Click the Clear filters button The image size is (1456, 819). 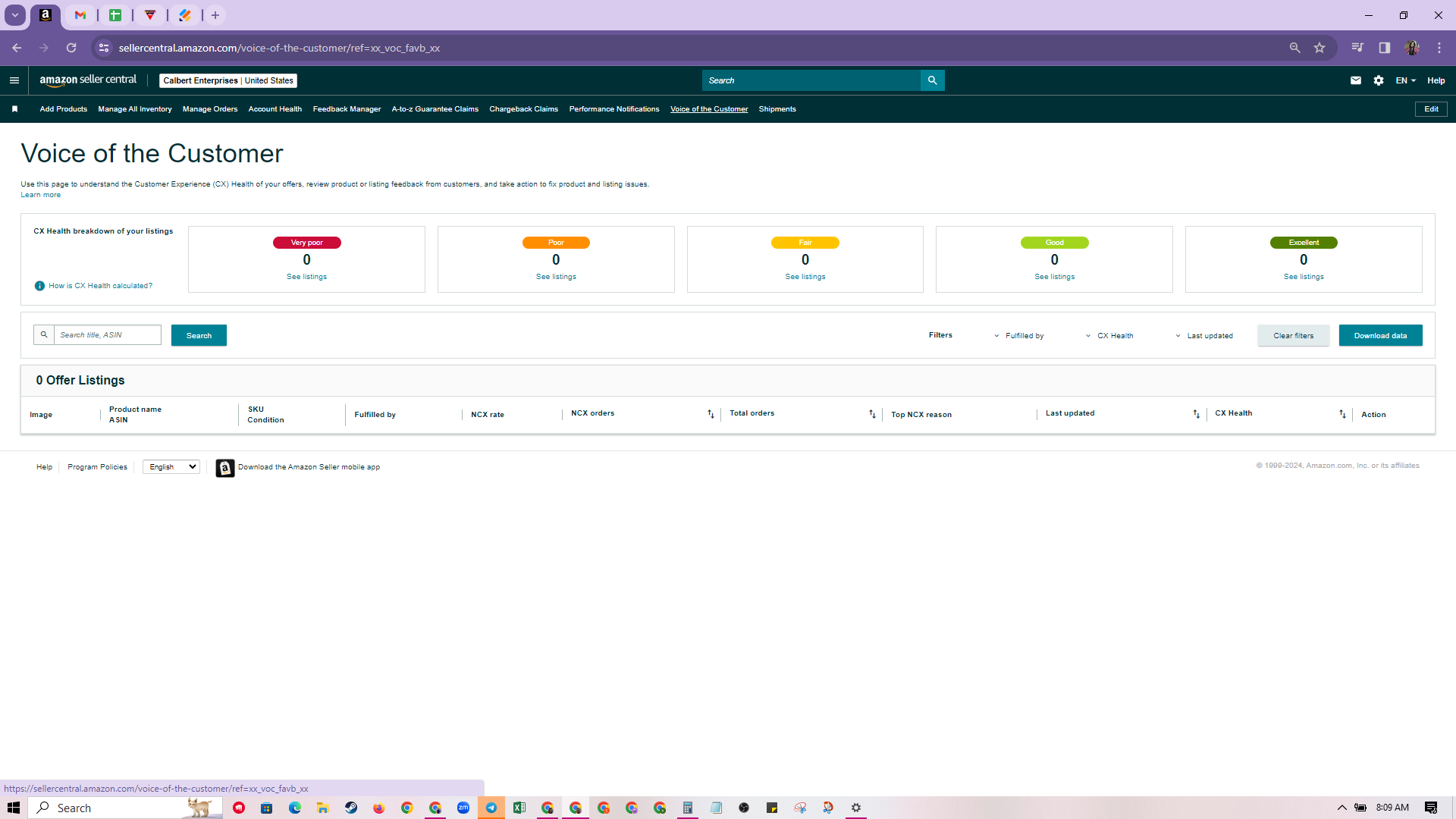pyautogui.click(x=1294, y=335)
